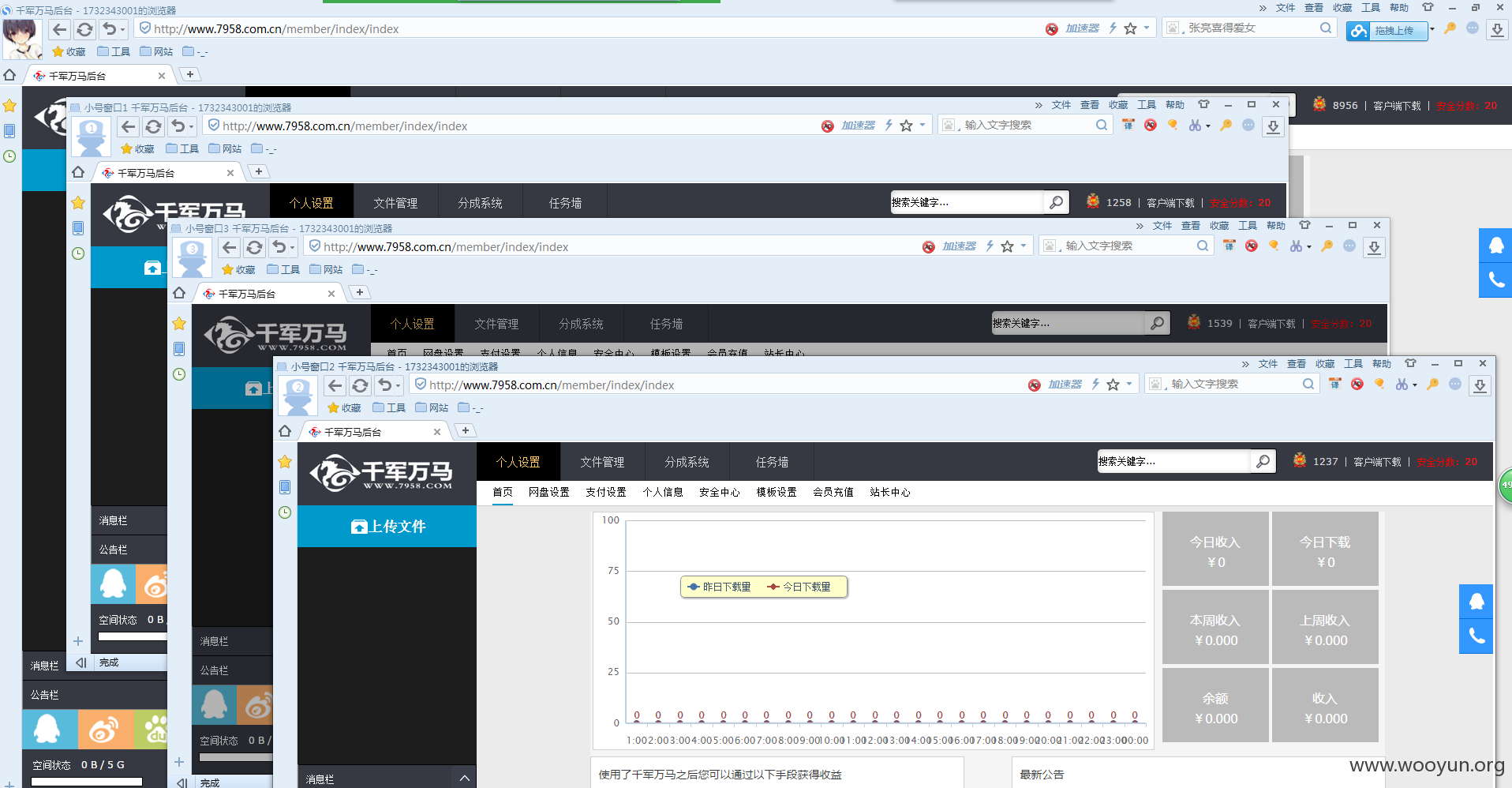Click the browser search magnifier in 小号窗口2

(1308, 384)
